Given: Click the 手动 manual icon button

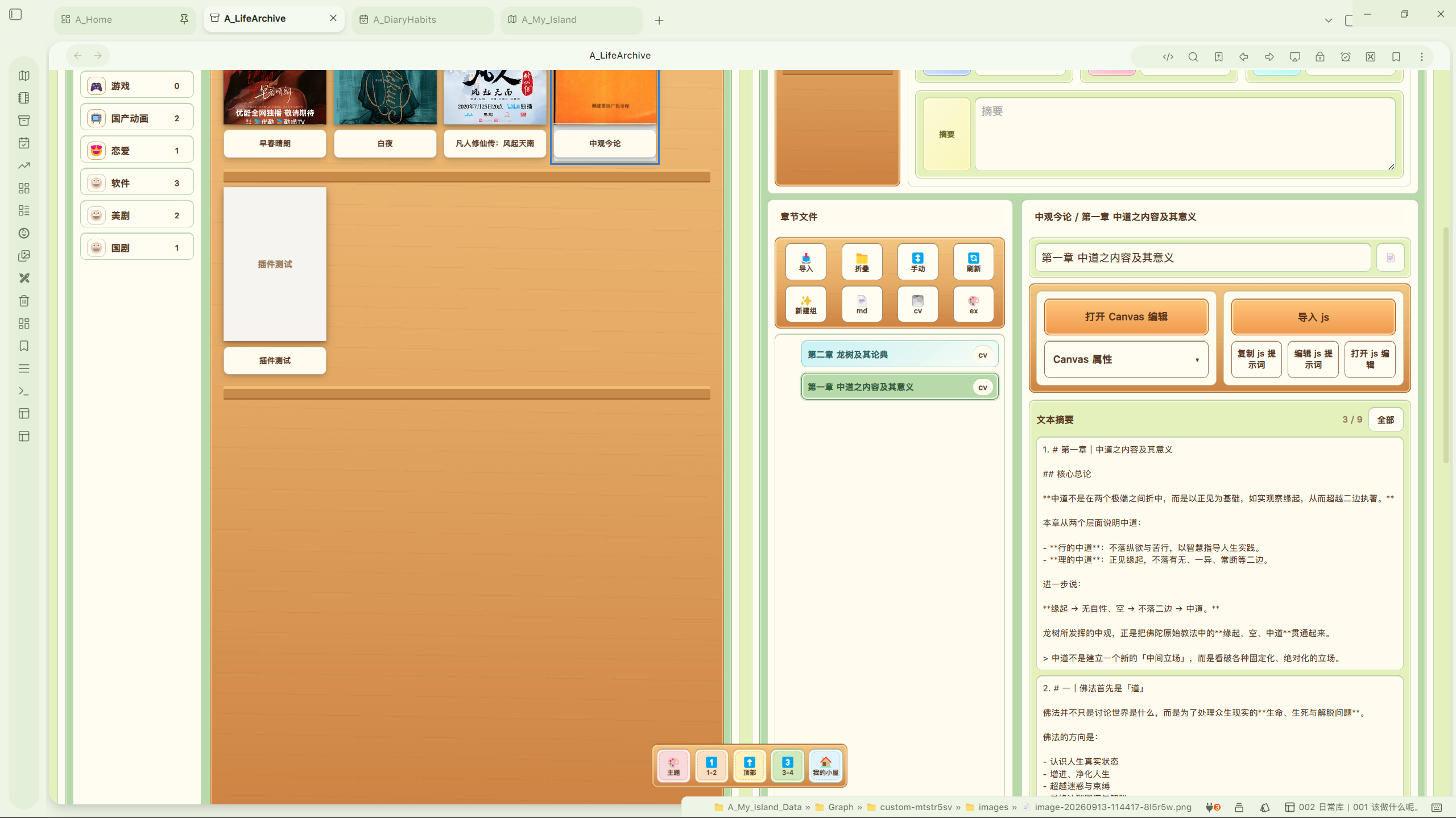Looking at the screenshot, I should pos(917,262).
